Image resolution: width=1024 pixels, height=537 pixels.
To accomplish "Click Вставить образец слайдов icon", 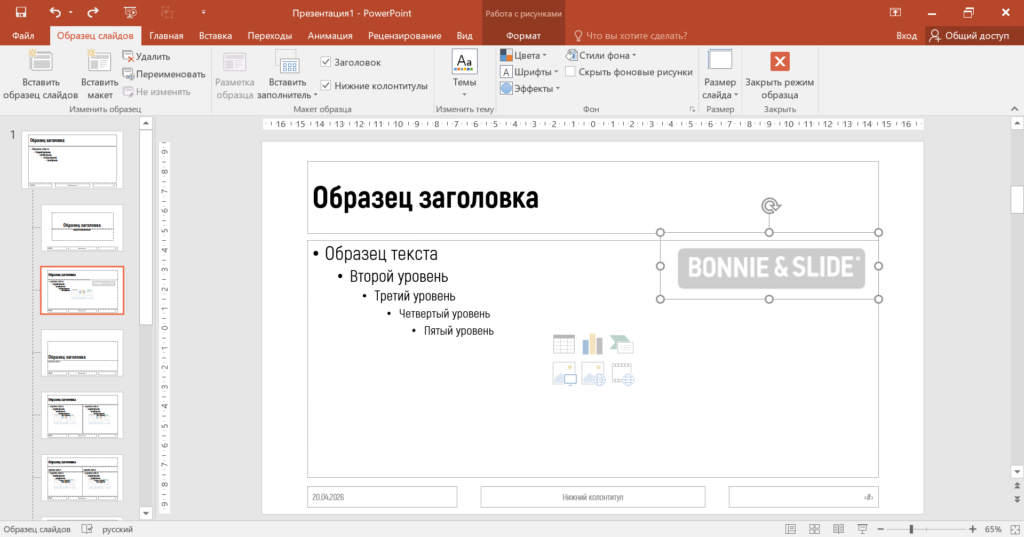I will point(40,62).
